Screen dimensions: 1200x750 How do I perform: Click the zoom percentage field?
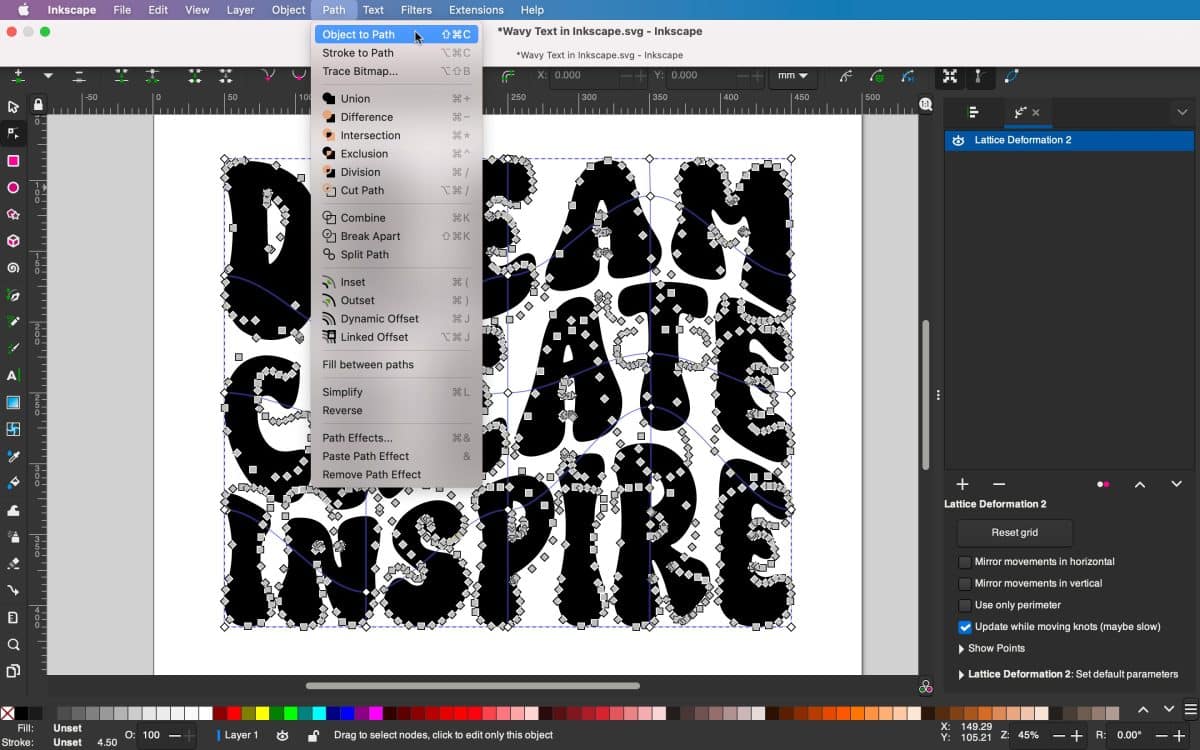pos(1027,735)
